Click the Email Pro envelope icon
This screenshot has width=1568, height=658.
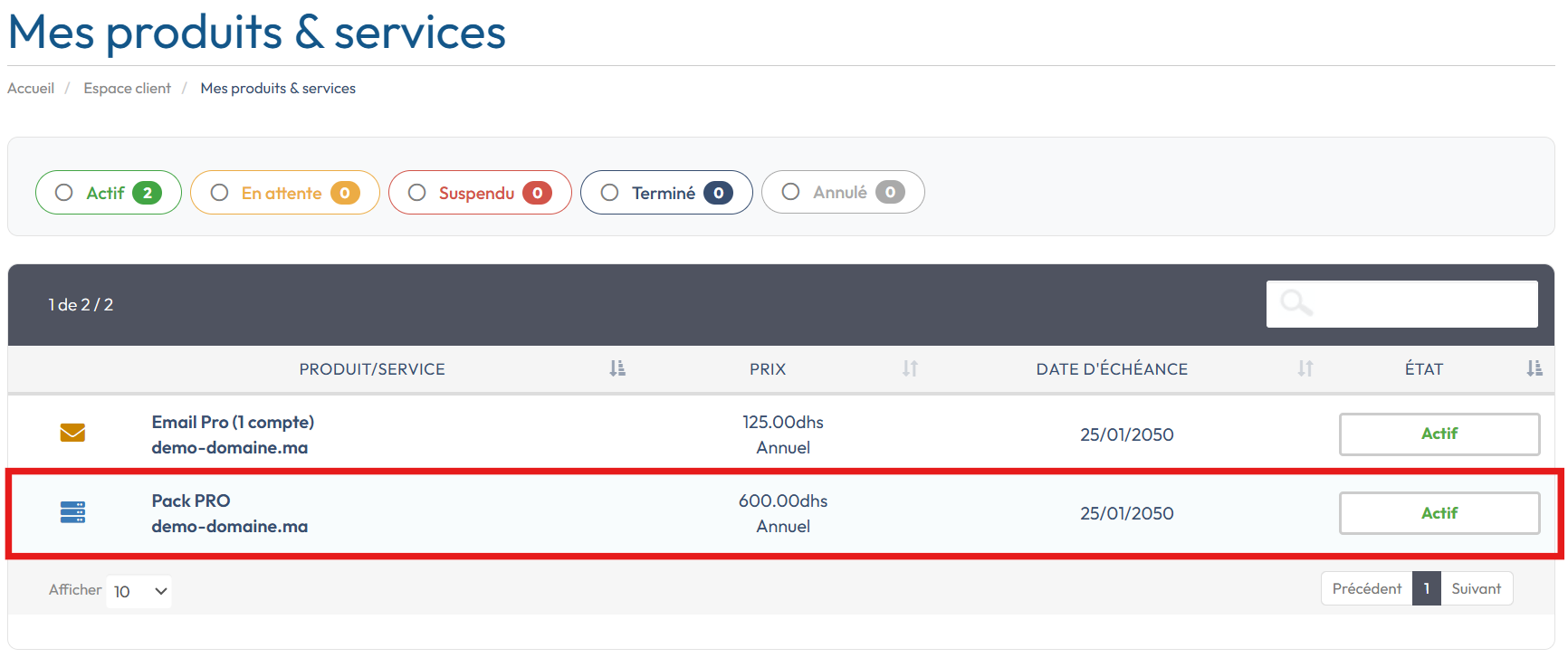[72, 434]
